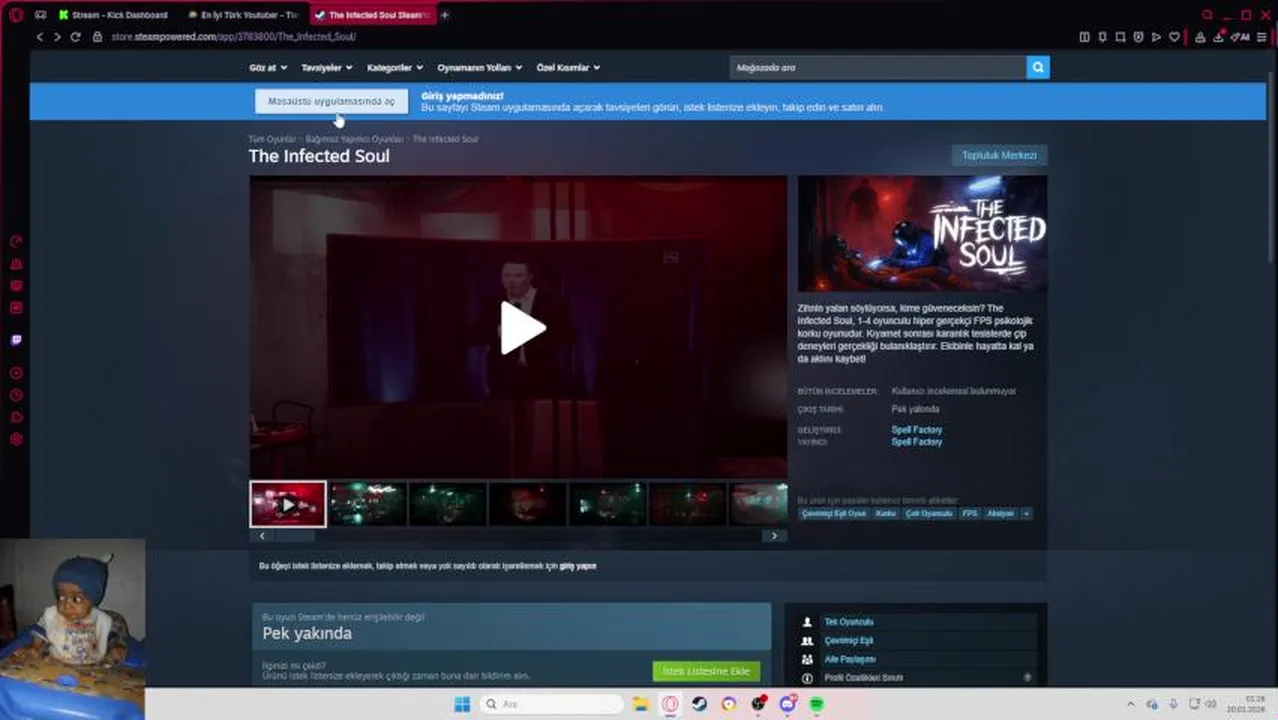This screenshot has width=1278, height=720.
Task: Click the snapshot camera icon in address bar
Action: [x=1120, y=37]
